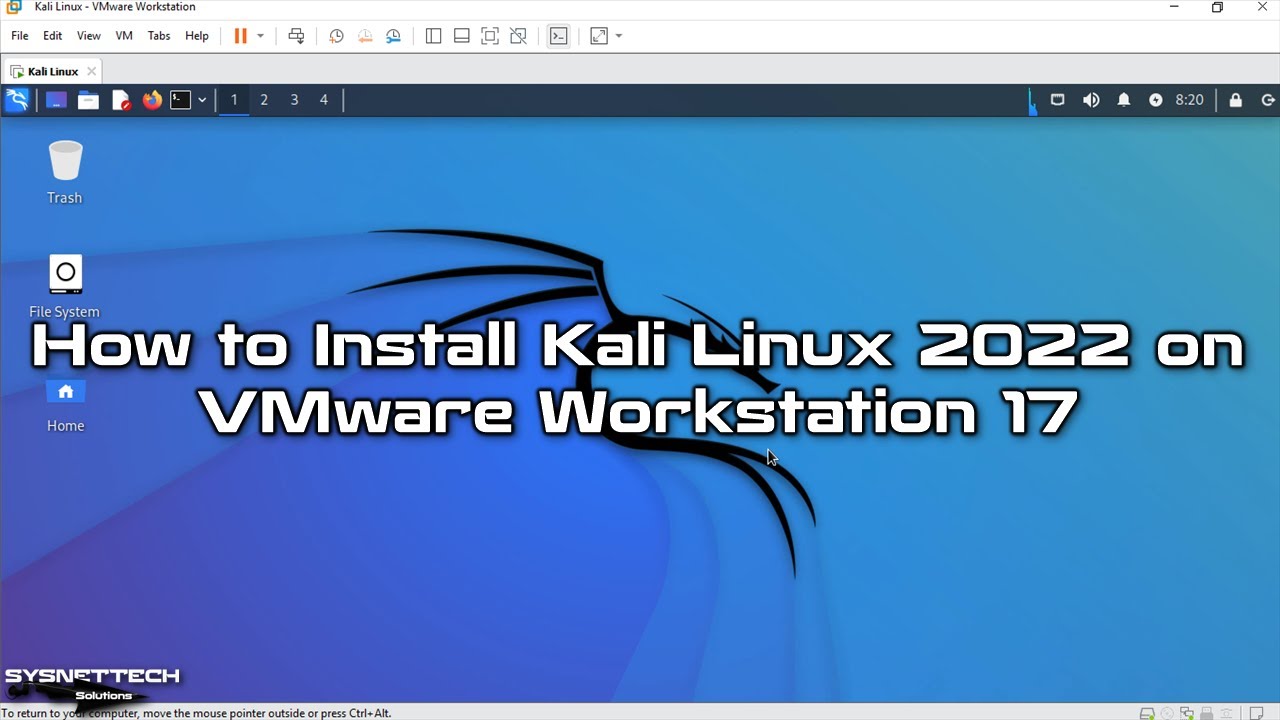This screenshot has width=1280, height=720.
Task: Open the notifications bell
Action: pos(1124,100)
